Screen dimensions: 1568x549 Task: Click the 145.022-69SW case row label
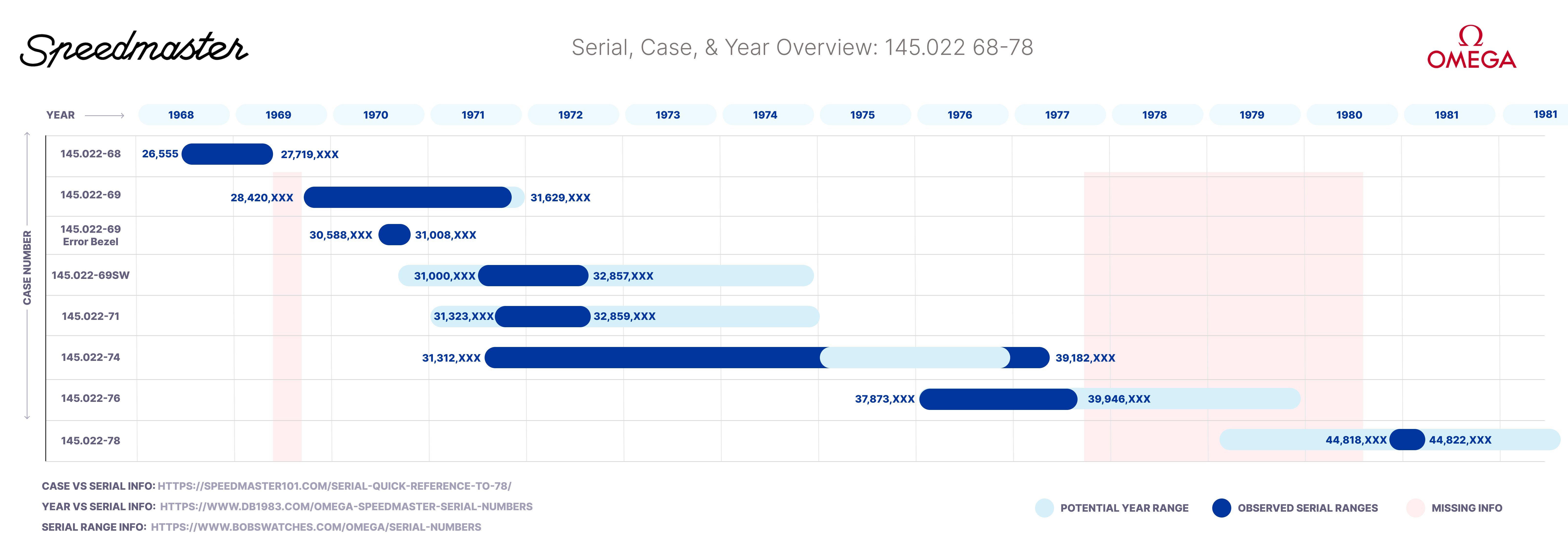point(91,275)
